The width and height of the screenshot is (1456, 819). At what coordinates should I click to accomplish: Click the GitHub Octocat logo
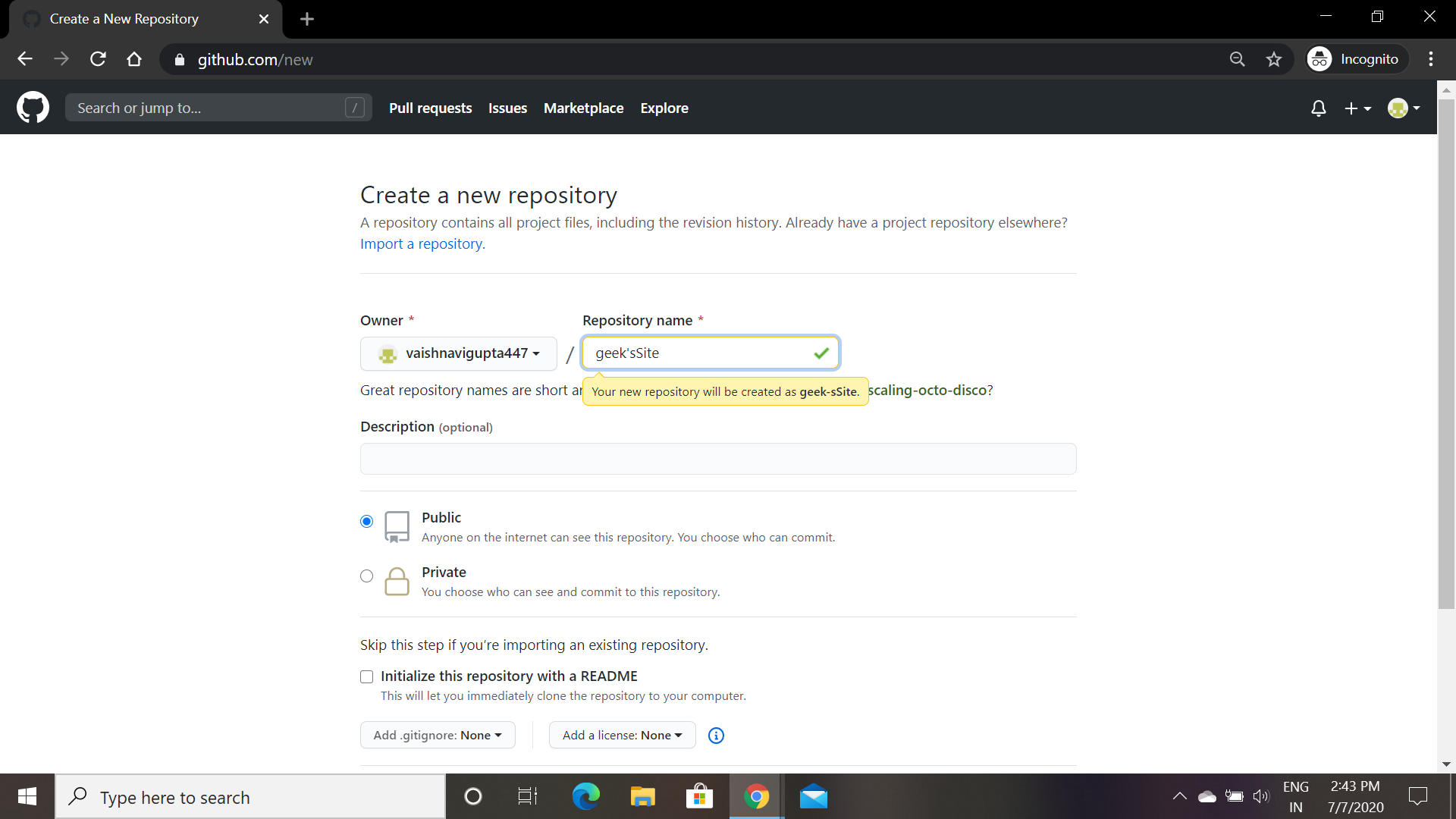pyautogui.click(x=33, y=108)
